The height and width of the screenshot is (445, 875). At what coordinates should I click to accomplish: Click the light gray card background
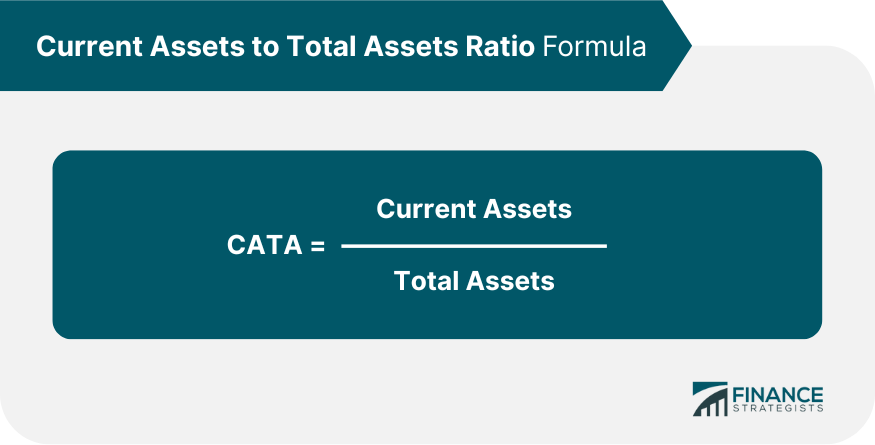[400, 390]
